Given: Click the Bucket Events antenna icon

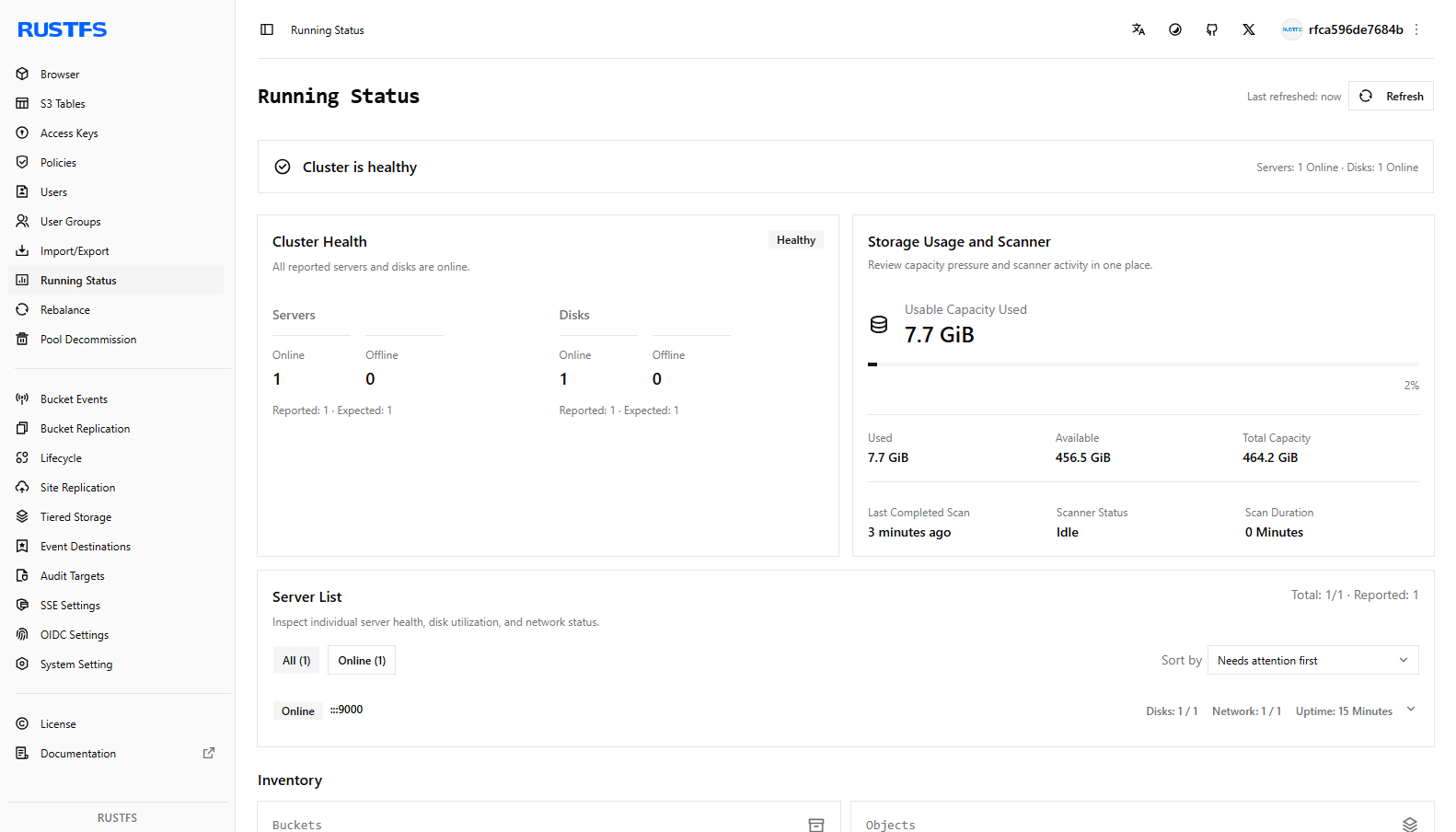Looking at the screenshot, I should 22,399.
